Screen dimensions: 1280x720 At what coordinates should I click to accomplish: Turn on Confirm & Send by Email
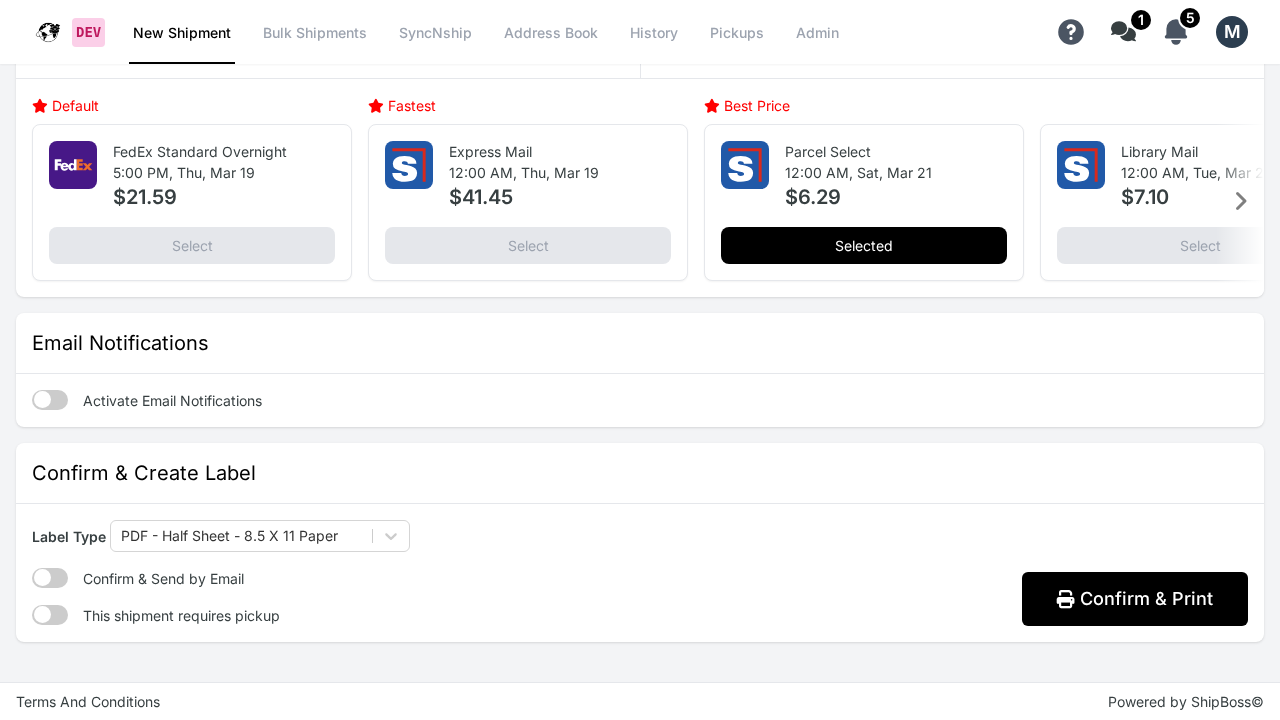pyautogui.click(x=49, y=577)
